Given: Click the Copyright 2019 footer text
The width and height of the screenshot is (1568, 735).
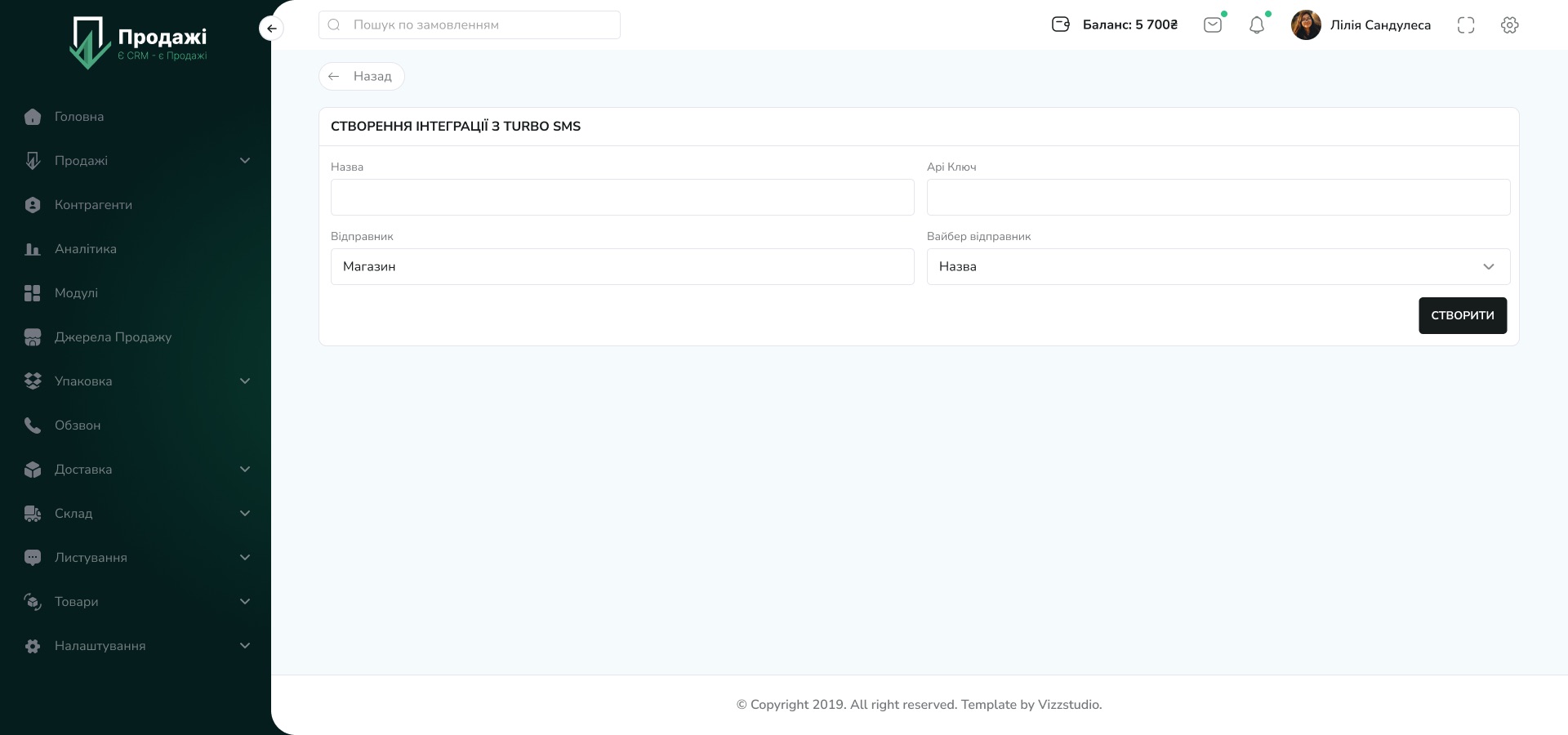Looking at the screenshot, I should [x=919, y=705].
